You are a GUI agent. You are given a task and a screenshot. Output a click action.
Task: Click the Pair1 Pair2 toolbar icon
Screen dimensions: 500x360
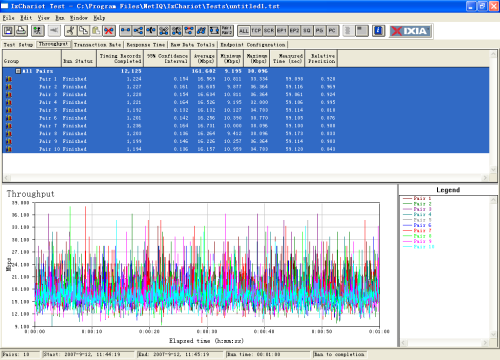pyautogui.click(x=227, y=31)
